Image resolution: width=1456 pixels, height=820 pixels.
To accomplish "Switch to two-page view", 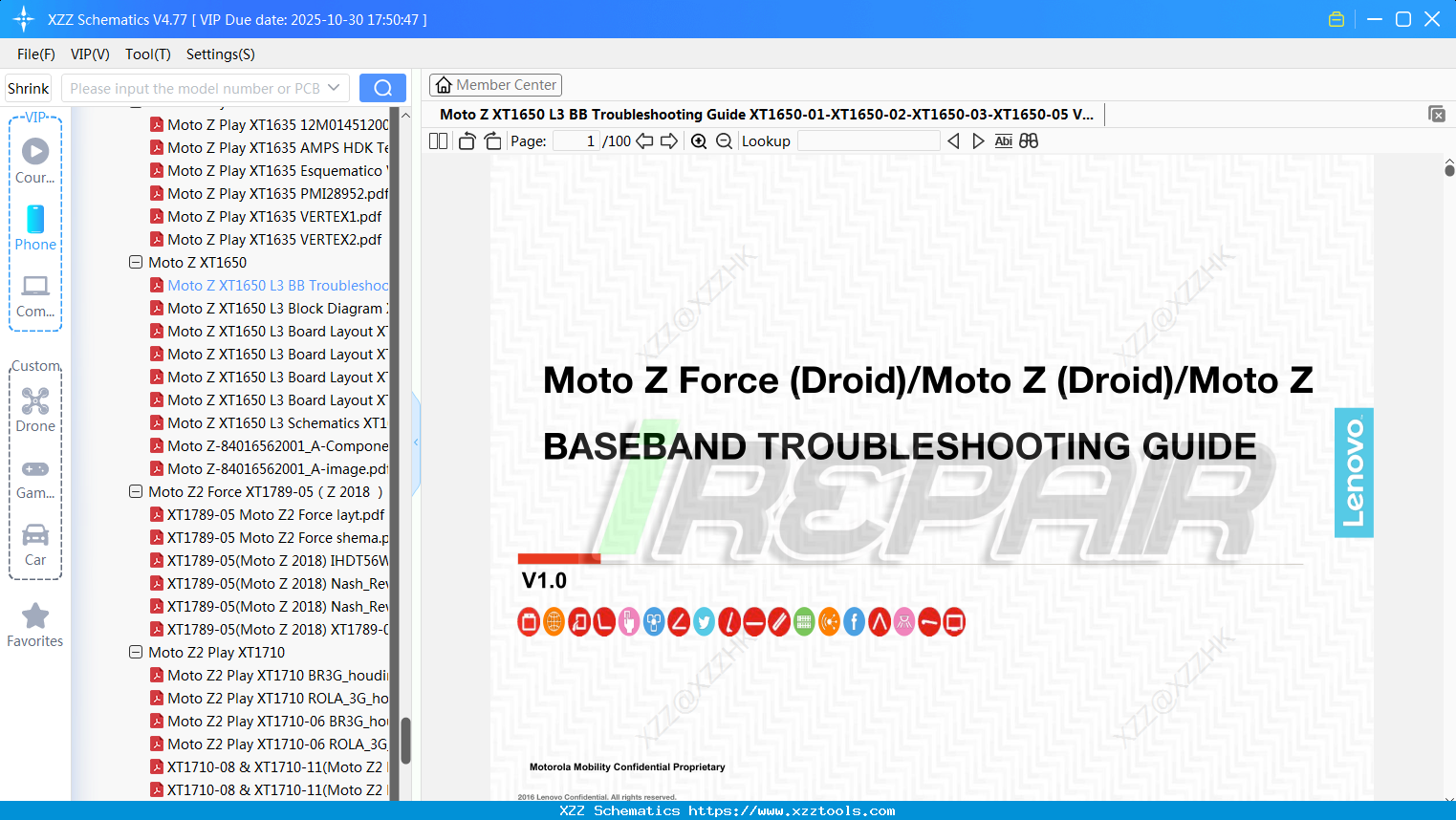I will click(x=437, y=140).
